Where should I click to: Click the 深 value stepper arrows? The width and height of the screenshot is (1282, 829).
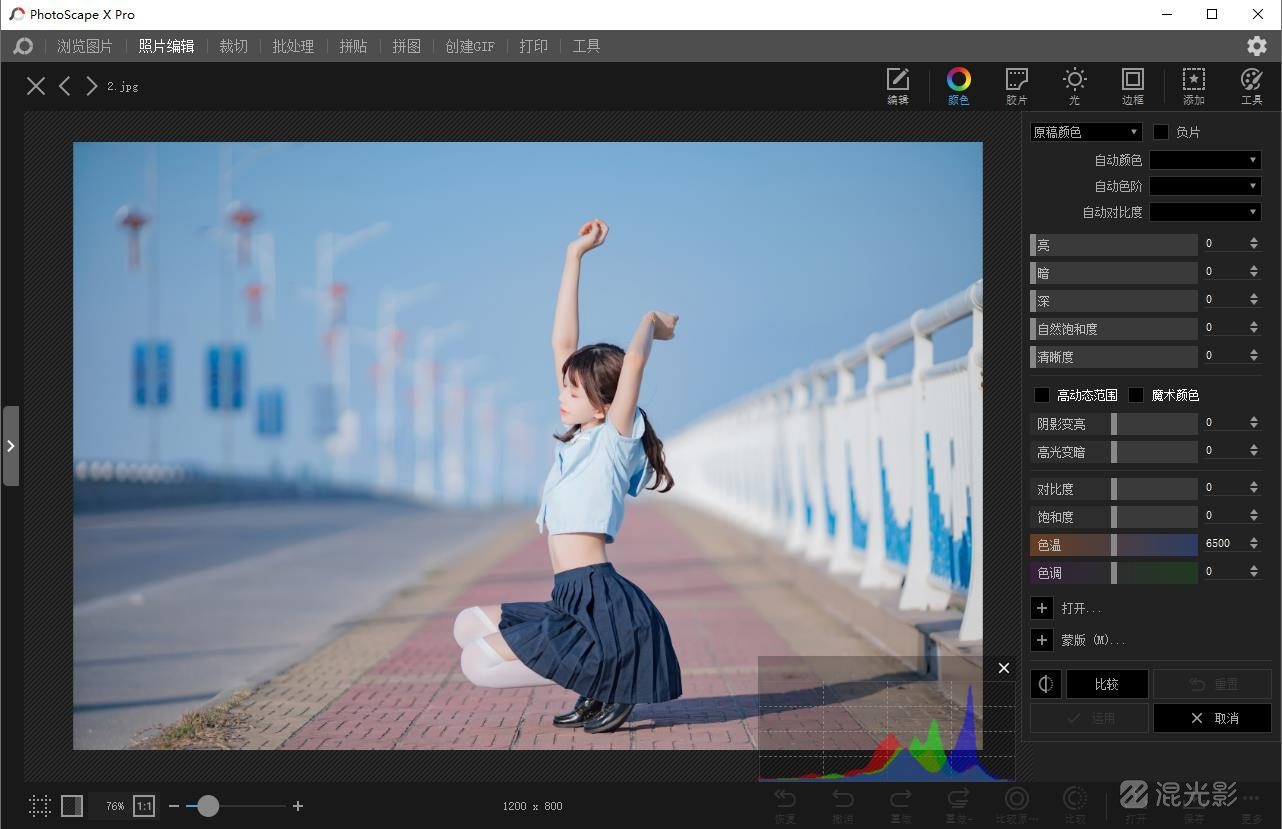(x=1254, y=300)
